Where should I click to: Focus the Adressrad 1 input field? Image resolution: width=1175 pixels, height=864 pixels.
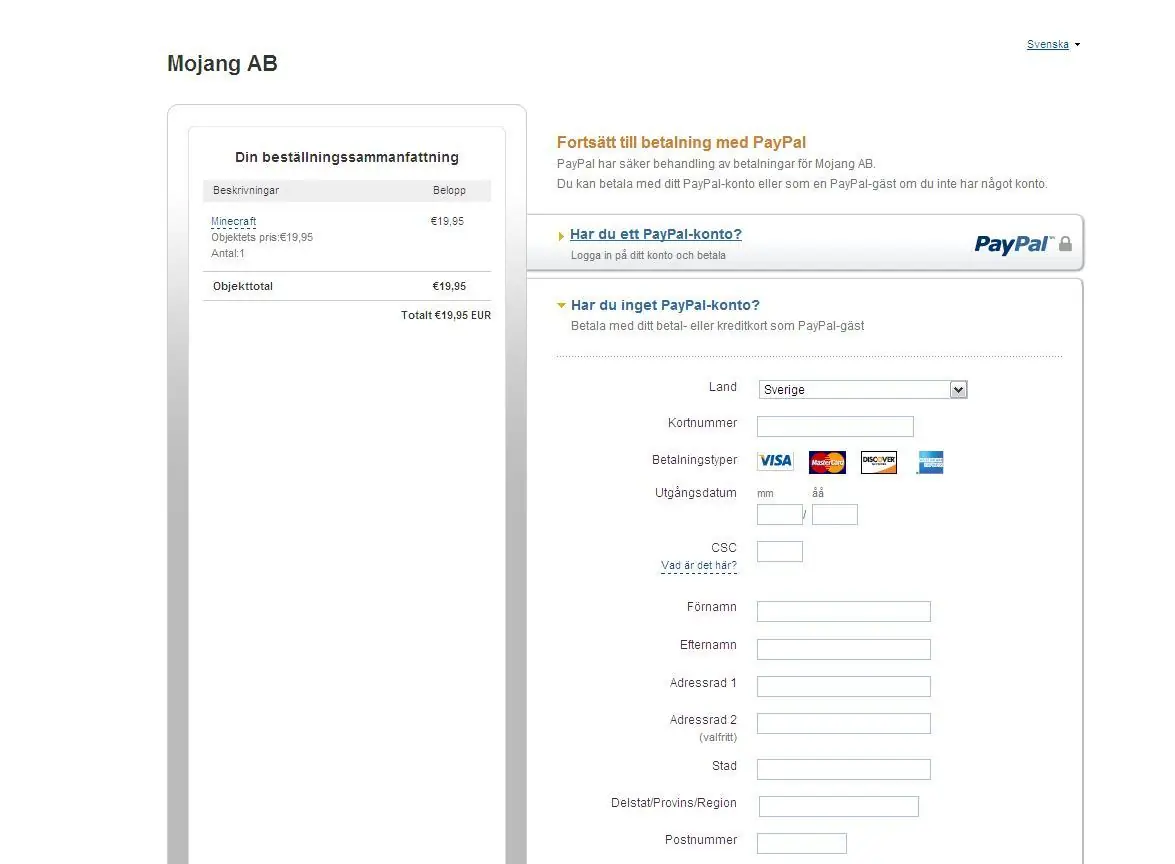[844, 686]
